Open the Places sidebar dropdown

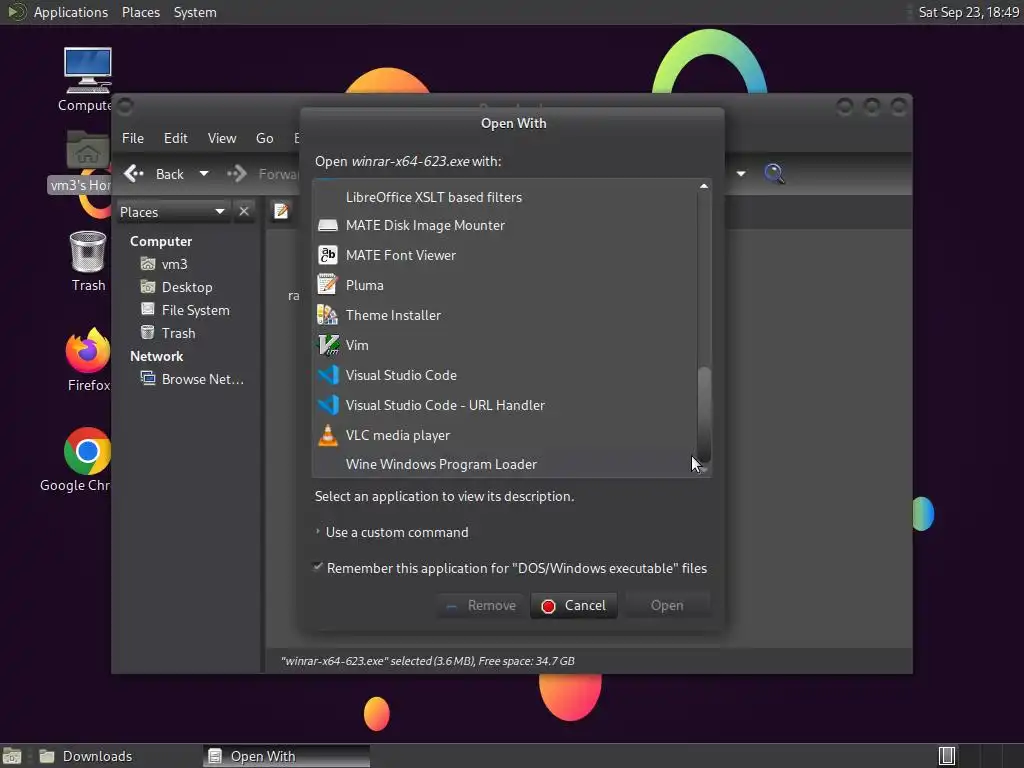tap(172, 212)
